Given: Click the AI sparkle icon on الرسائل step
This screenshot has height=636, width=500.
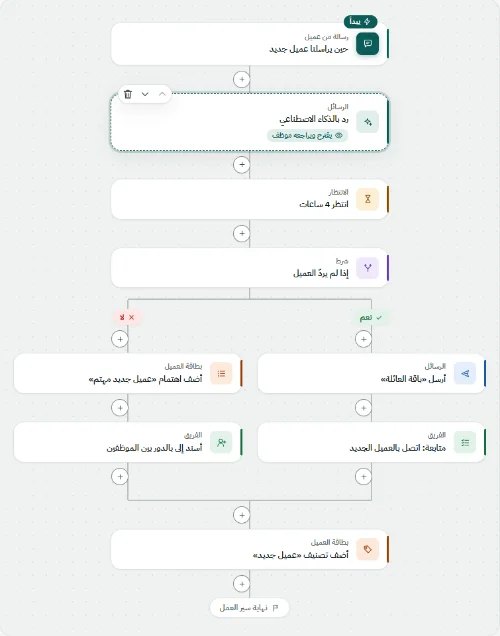Looking at the screenshot, I should coord(367,122).
